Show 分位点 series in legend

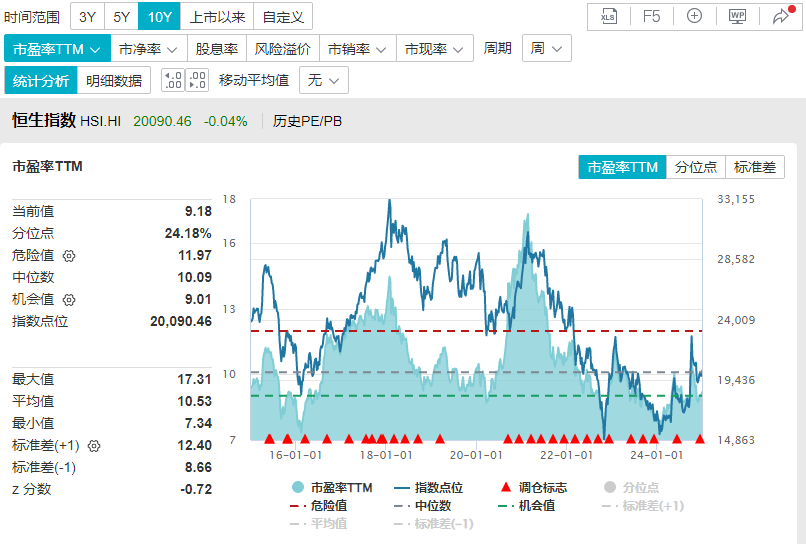tap(631, 487)
